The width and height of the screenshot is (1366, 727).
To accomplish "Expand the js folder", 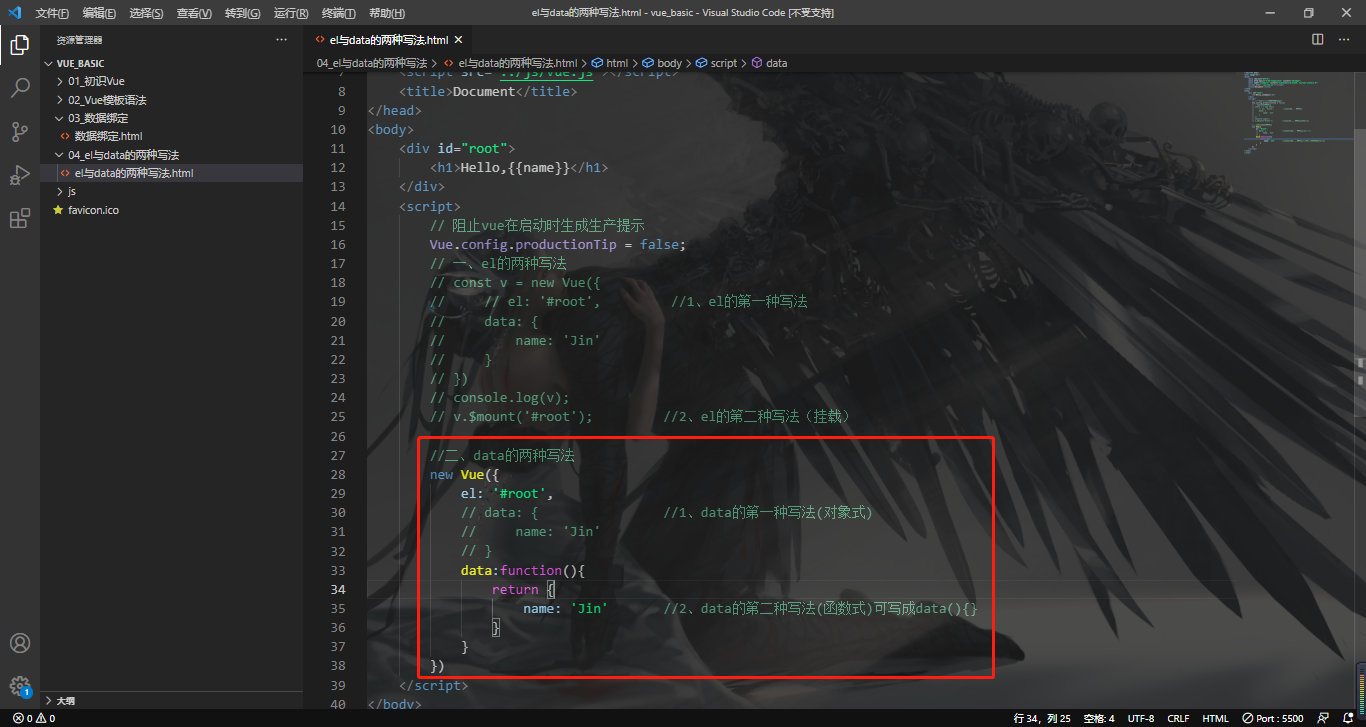I will click(x=171, y=191).
